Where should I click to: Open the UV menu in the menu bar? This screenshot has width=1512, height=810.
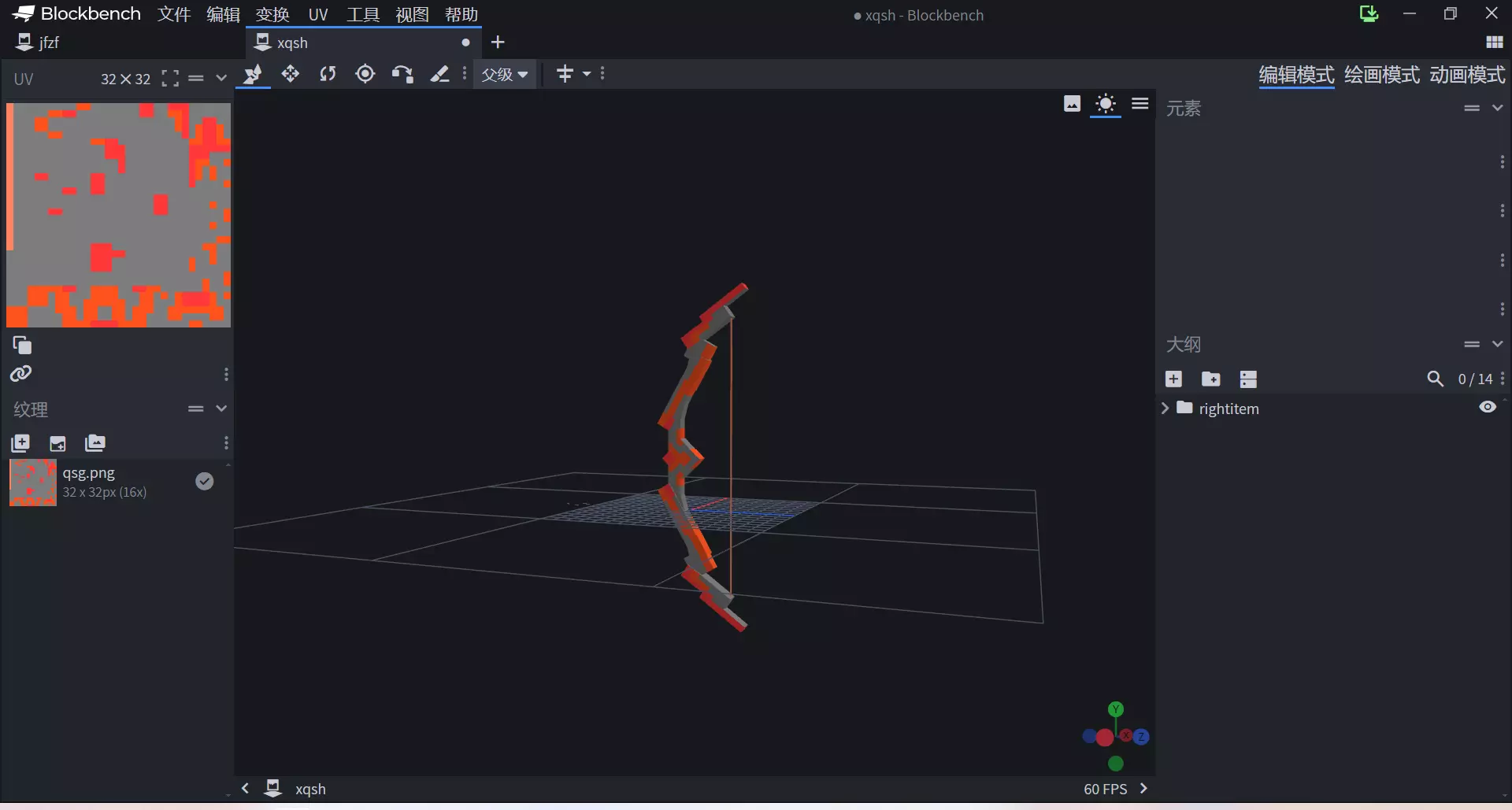click(x=318, y=14)
